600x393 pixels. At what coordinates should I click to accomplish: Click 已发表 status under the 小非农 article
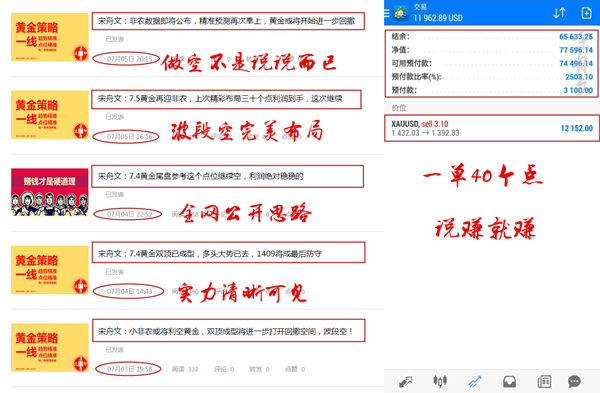[x=114, y=350]
